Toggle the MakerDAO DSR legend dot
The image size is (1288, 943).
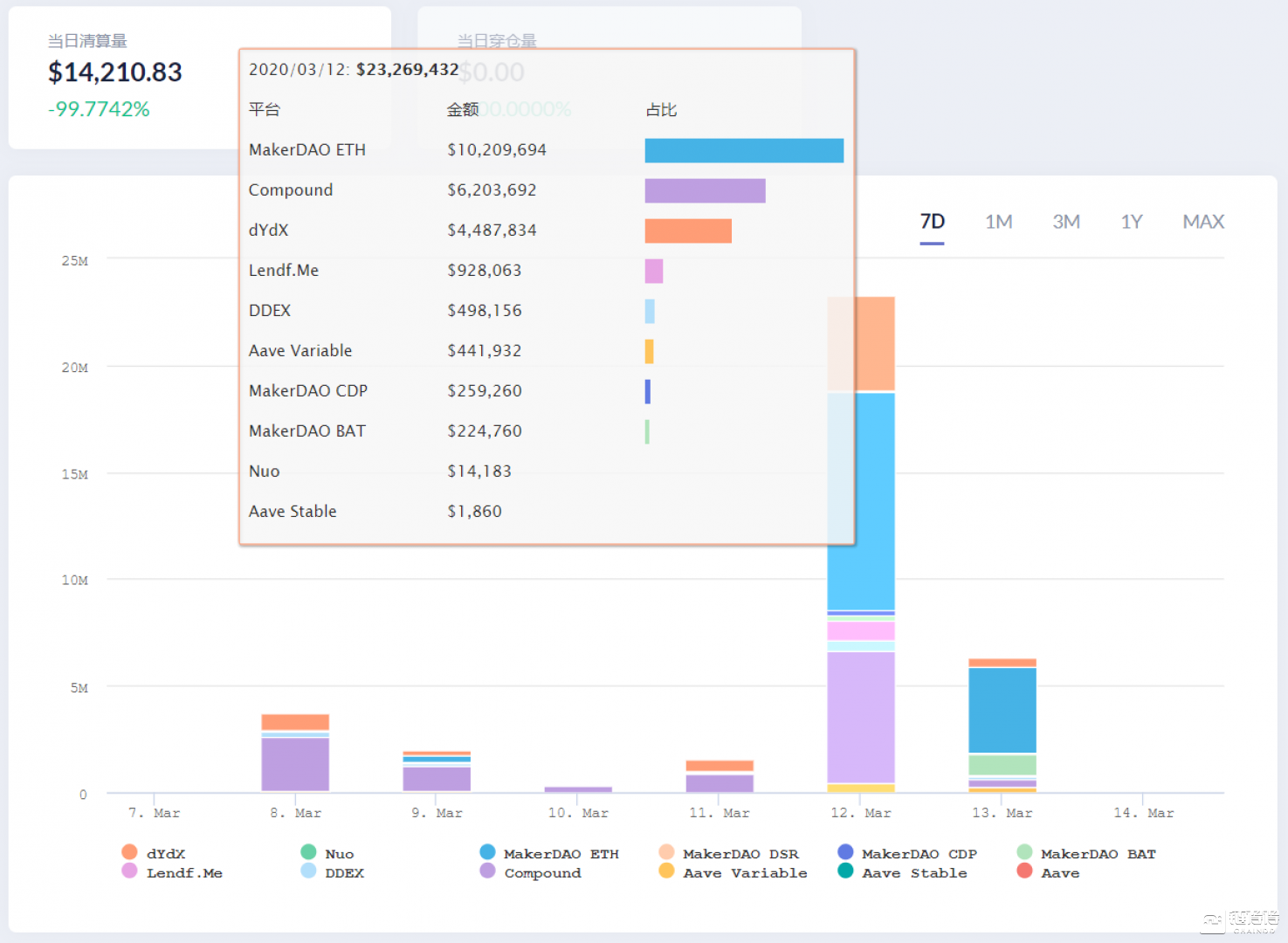coord(666,852)
